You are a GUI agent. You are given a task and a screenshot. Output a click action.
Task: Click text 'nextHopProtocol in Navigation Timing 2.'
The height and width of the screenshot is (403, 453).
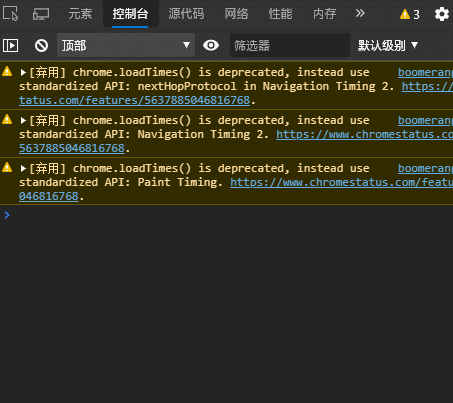pyautogui.click(x=266, y=86)
